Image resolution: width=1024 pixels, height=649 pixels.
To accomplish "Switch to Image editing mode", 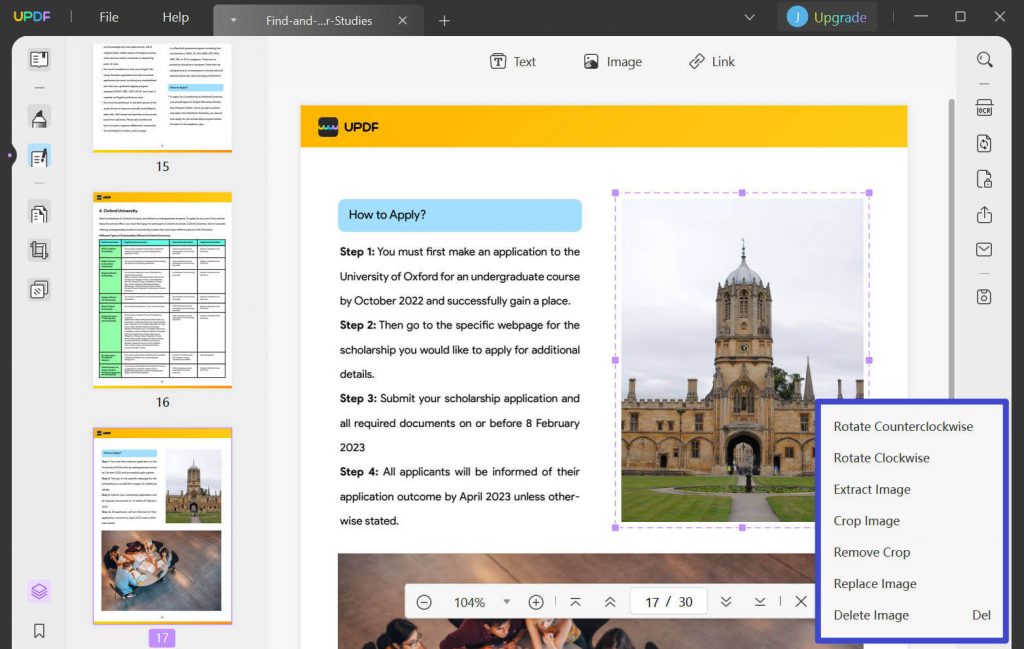I will pos(613,61).
